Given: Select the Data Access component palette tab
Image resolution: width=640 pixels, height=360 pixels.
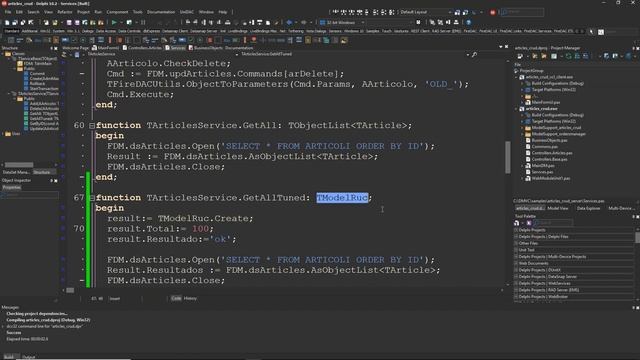Looking at the screenshot, I should click(106, 31).
